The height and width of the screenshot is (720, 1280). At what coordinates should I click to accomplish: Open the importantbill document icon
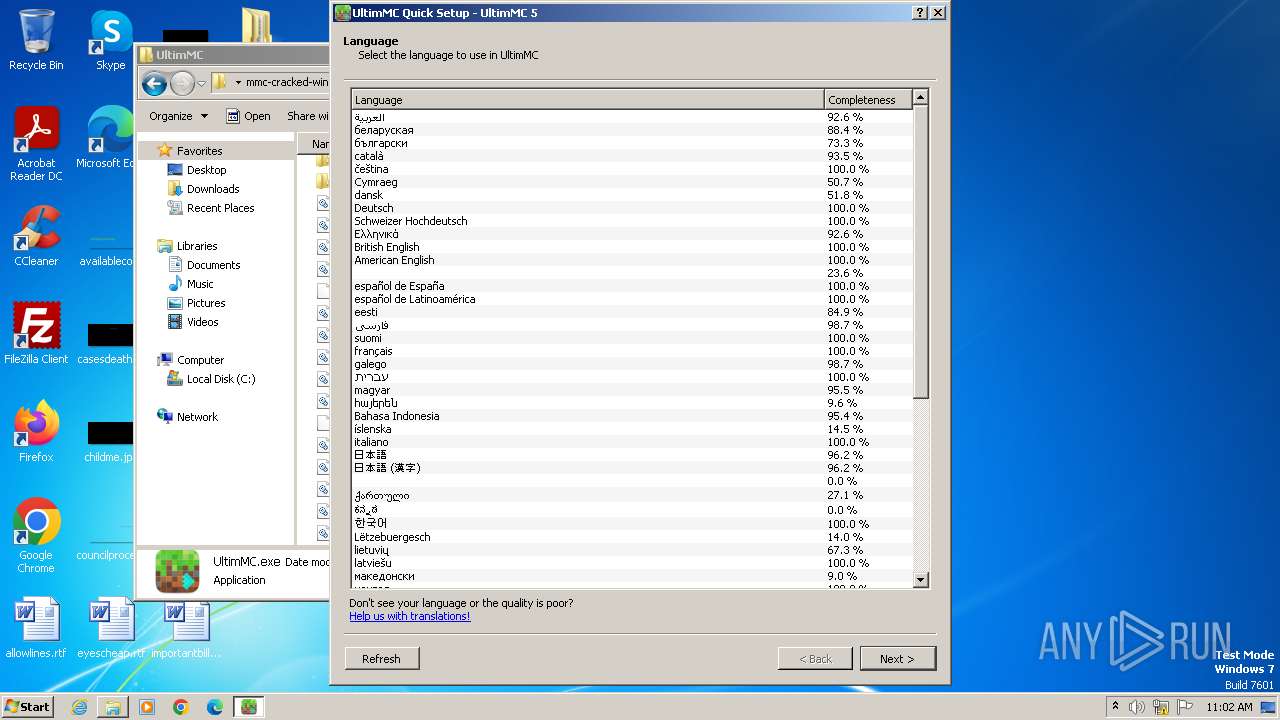tap(186, 628)
